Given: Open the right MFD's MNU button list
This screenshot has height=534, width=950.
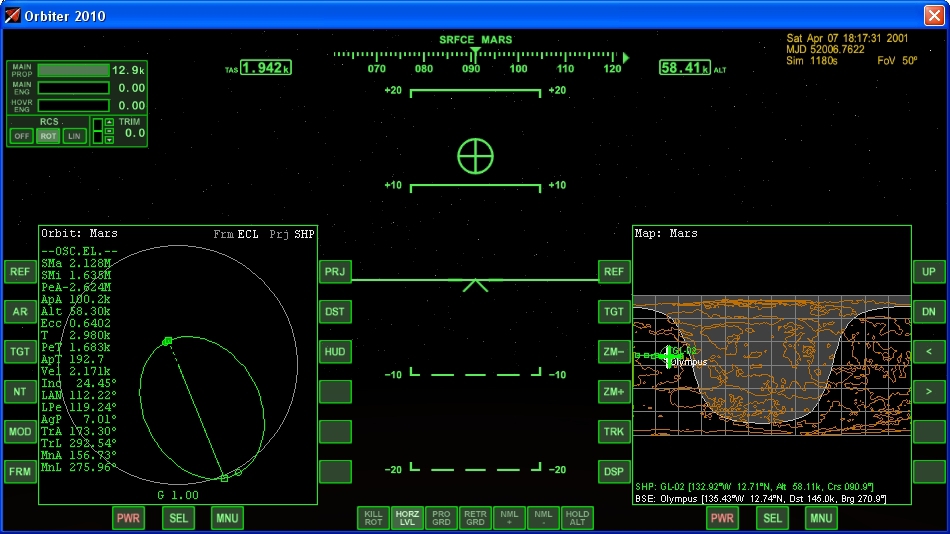Looking at the screenshot, I should [821, 518].
